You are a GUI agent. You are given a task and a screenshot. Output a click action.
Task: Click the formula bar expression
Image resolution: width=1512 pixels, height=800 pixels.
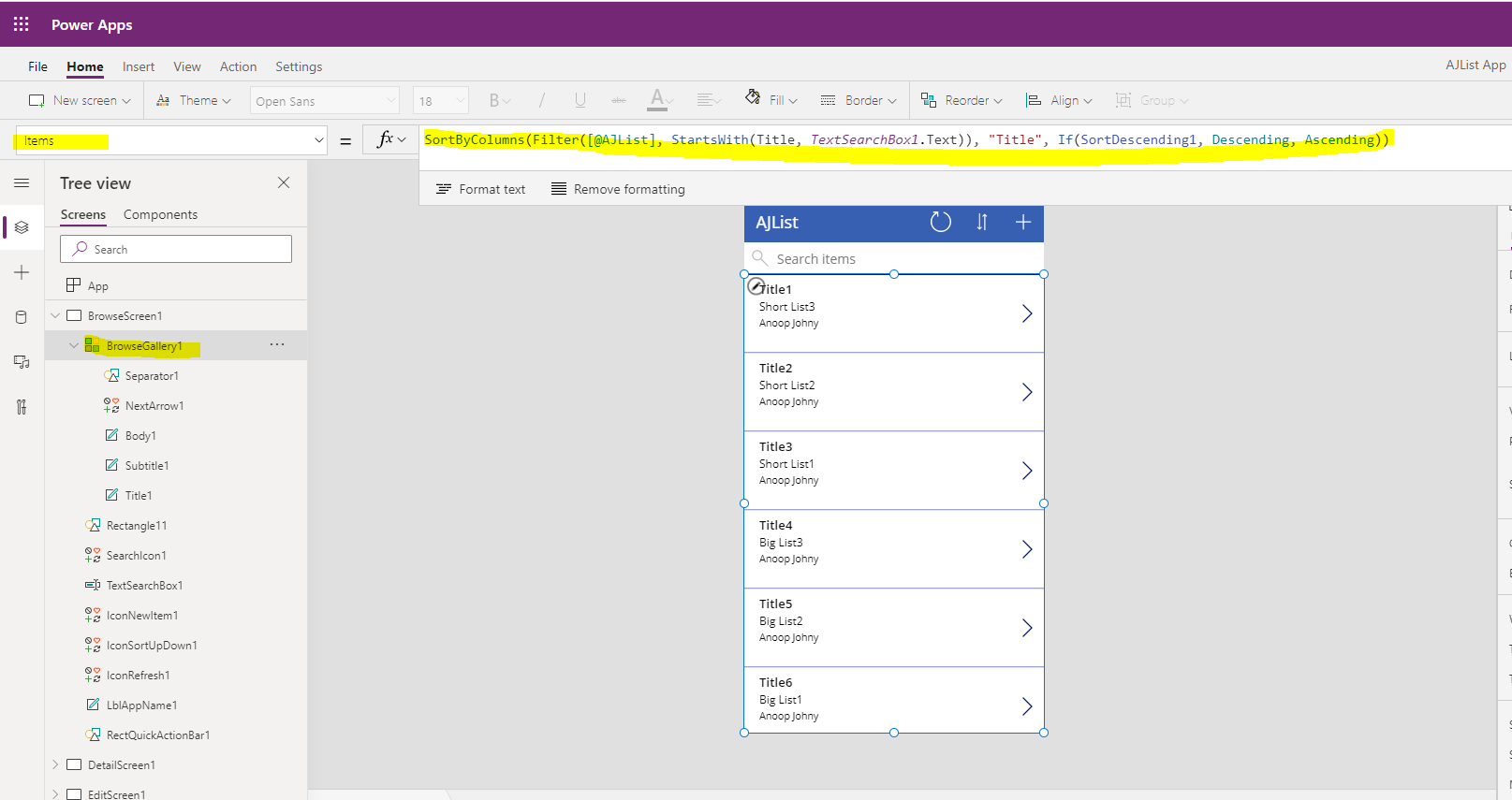click(907, 139)
